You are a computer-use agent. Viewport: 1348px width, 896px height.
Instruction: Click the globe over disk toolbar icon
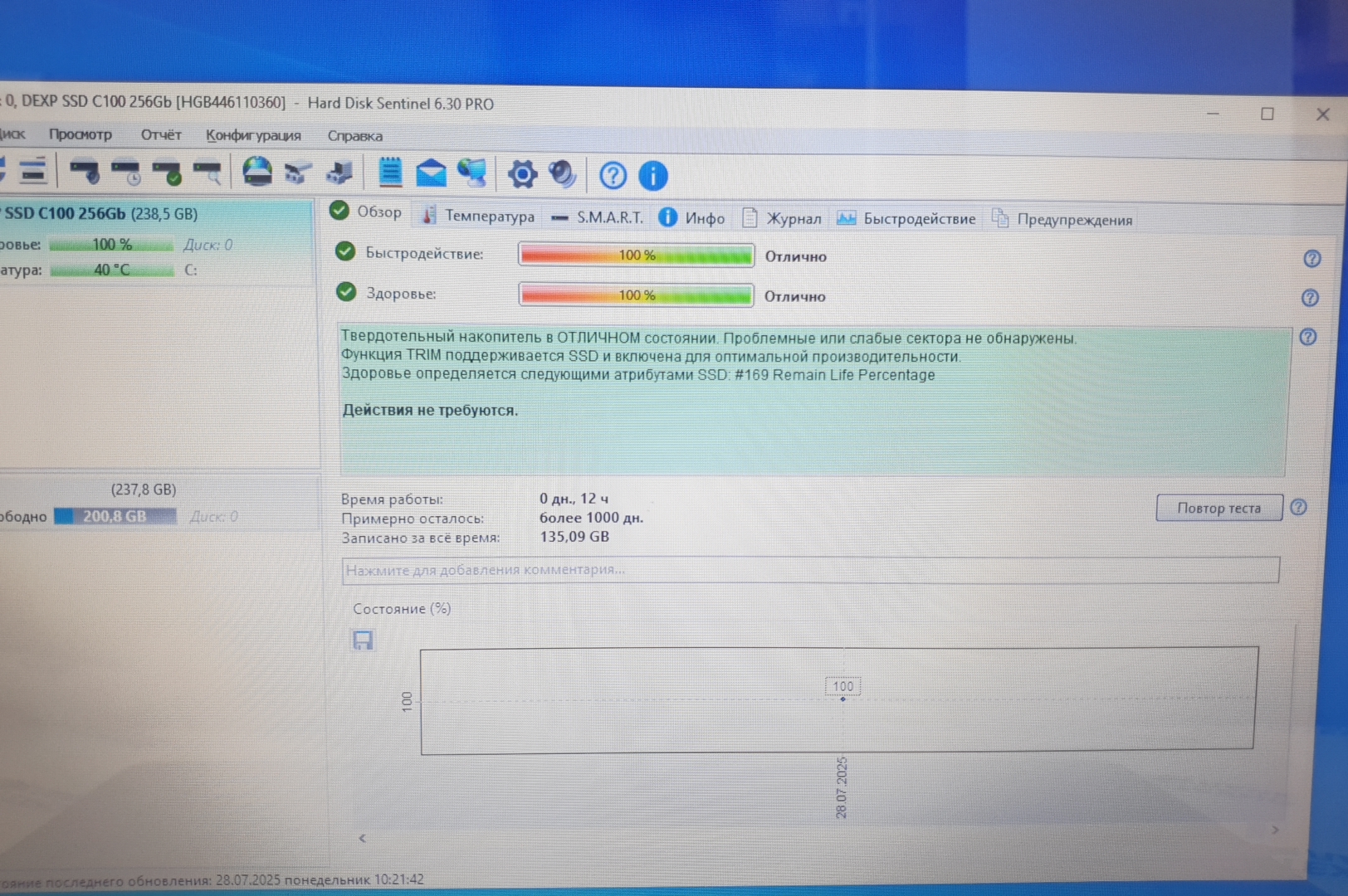pos(257,172)
